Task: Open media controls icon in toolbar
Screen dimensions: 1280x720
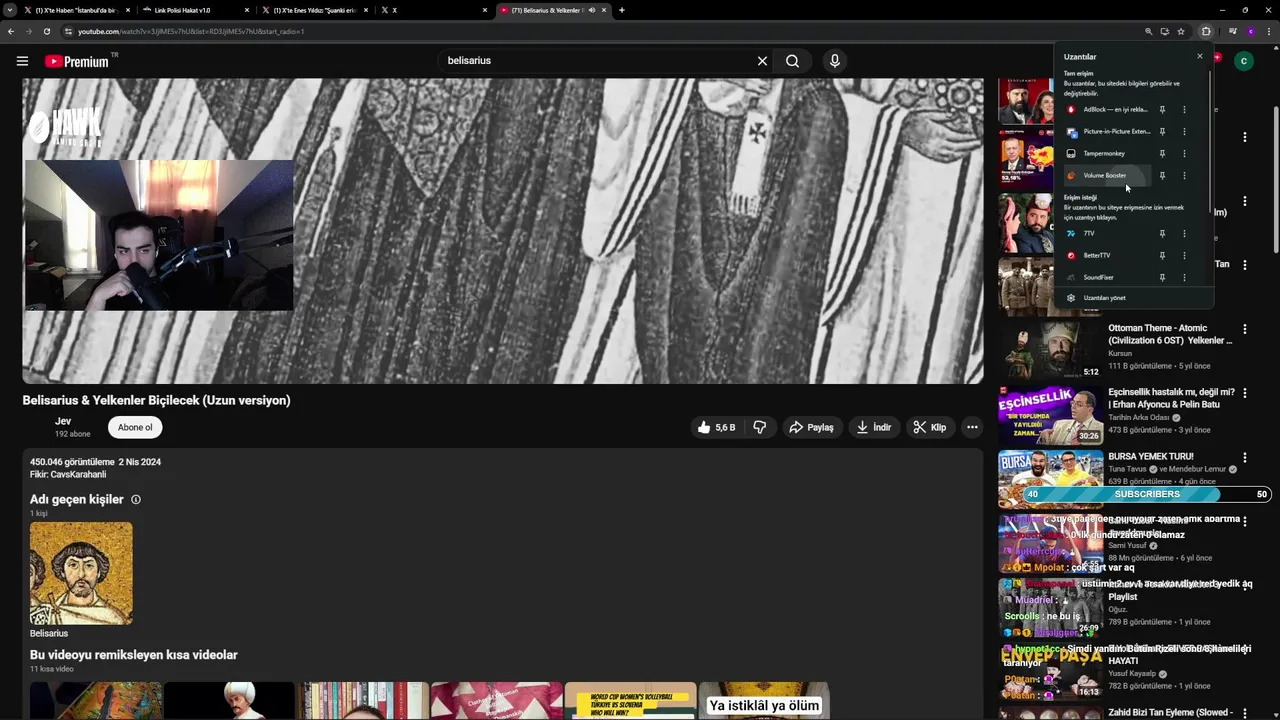Action: click(x=1232, y=31)
